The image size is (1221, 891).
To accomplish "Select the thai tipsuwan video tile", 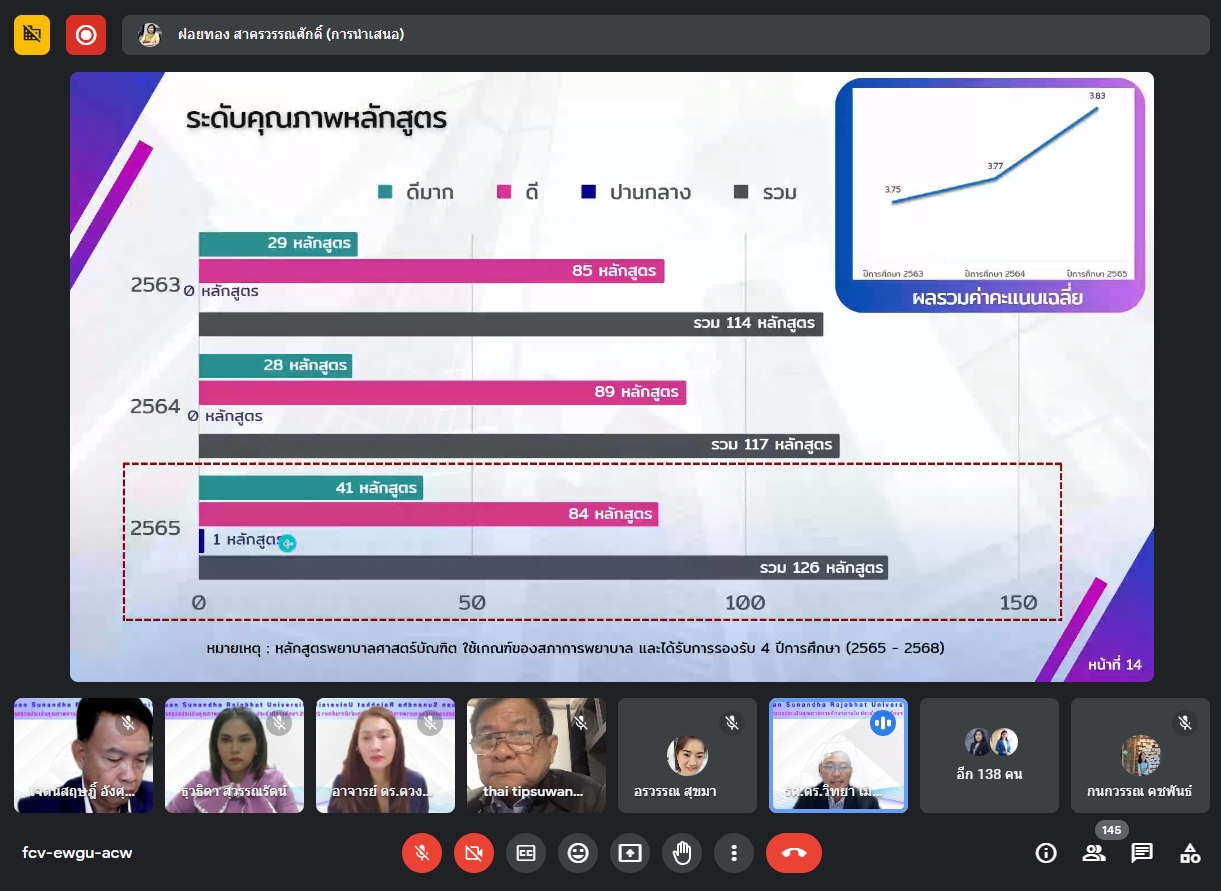I will click(536, 754).
